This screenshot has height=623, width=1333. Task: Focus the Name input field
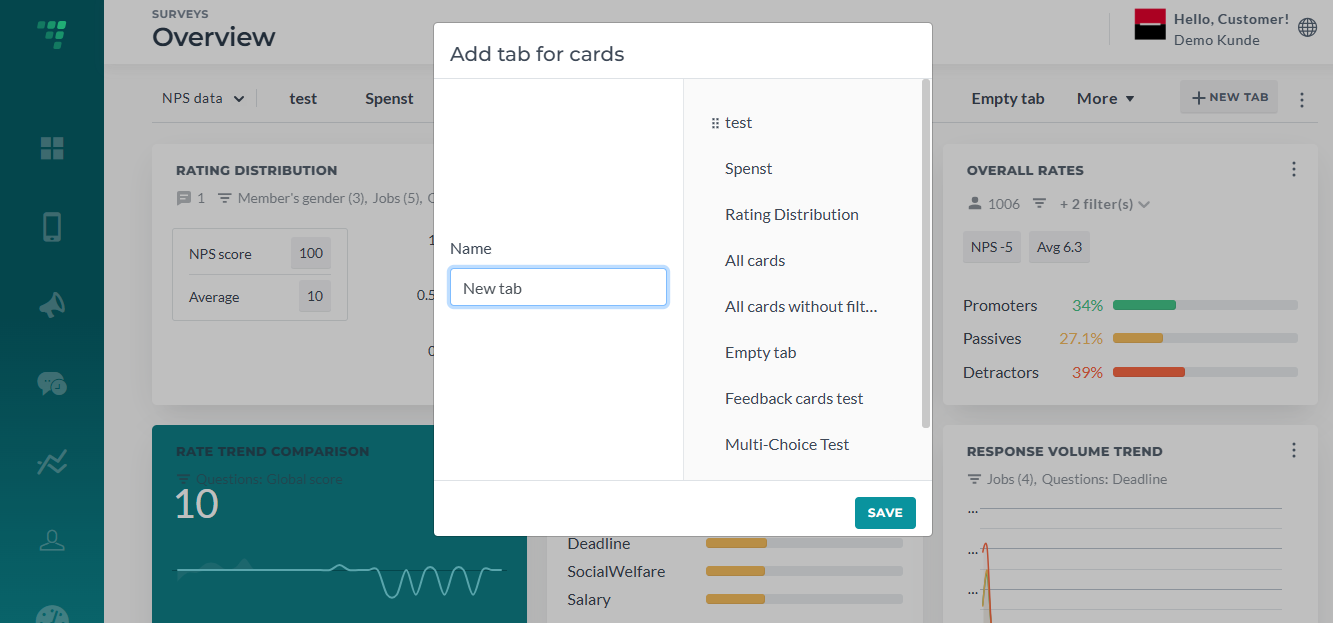click(558, 287)
